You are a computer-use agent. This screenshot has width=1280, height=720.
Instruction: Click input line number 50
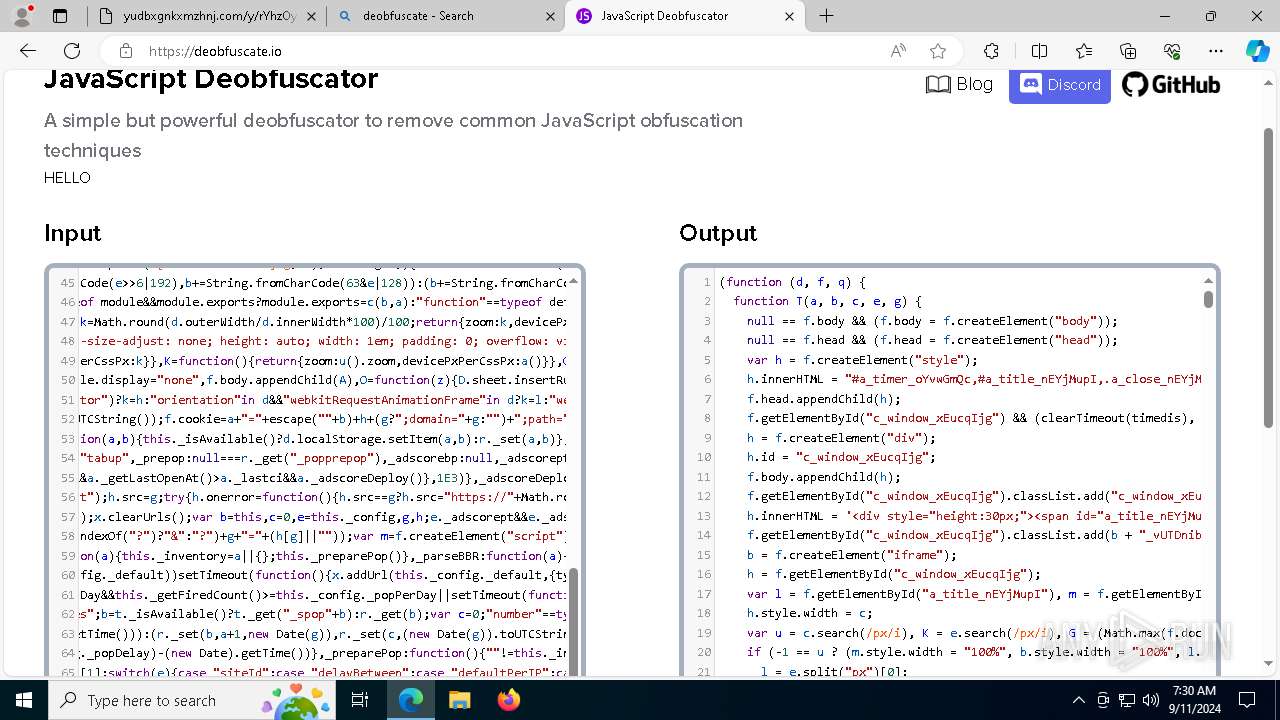[x=68, y=380]
